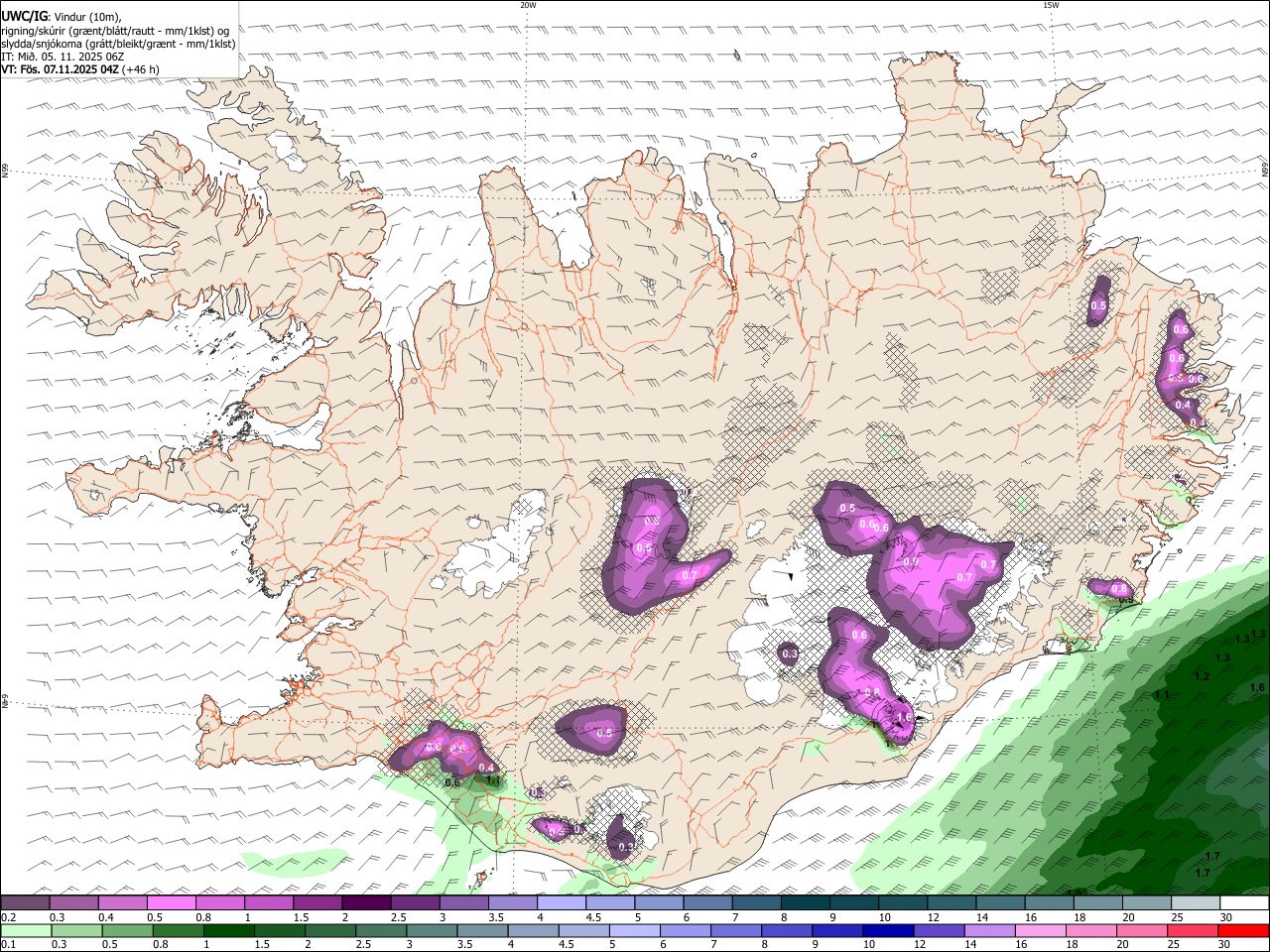Pick the light lavender upper swatch between 4 and 4.5
The image size is (1270, 952).
(562, 903)
